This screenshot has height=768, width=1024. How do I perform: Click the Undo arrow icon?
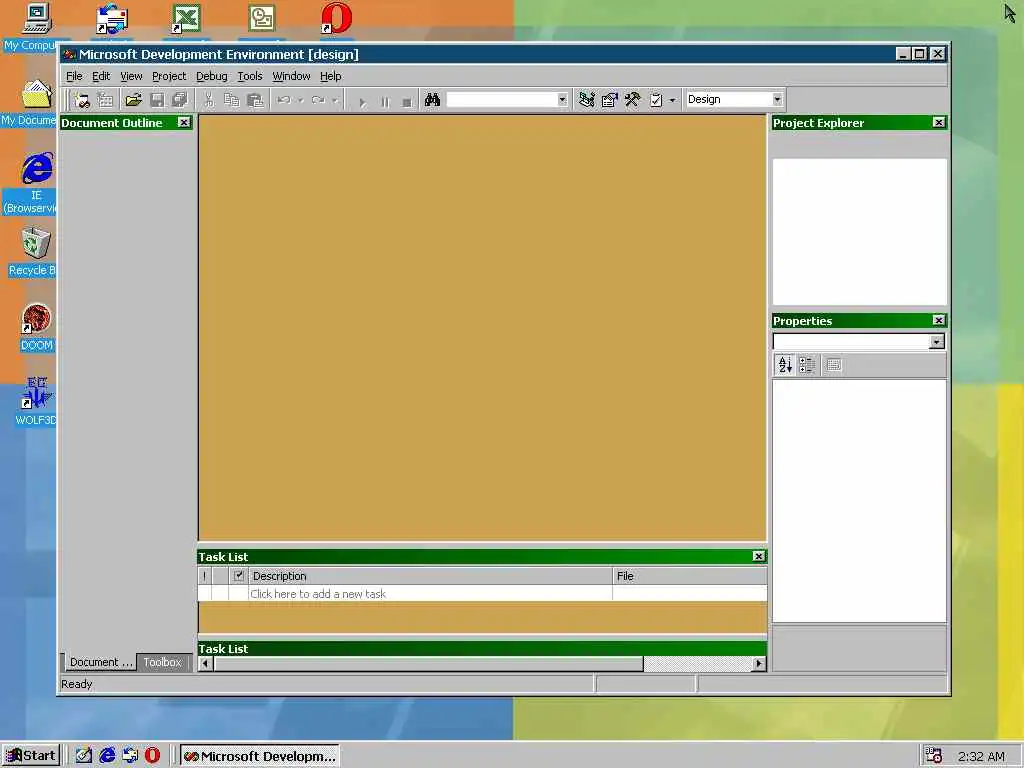284,100
